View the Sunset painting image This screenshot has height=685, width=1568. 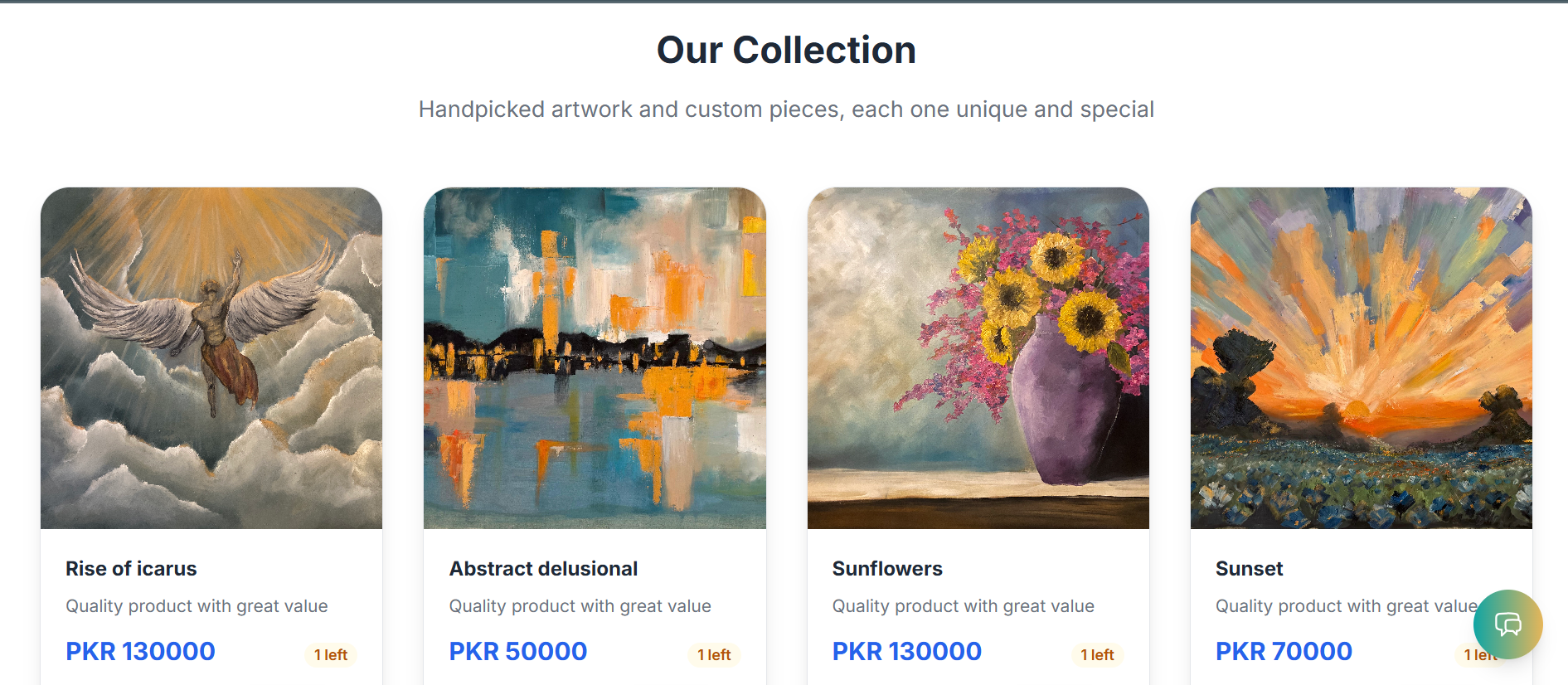1361,357
